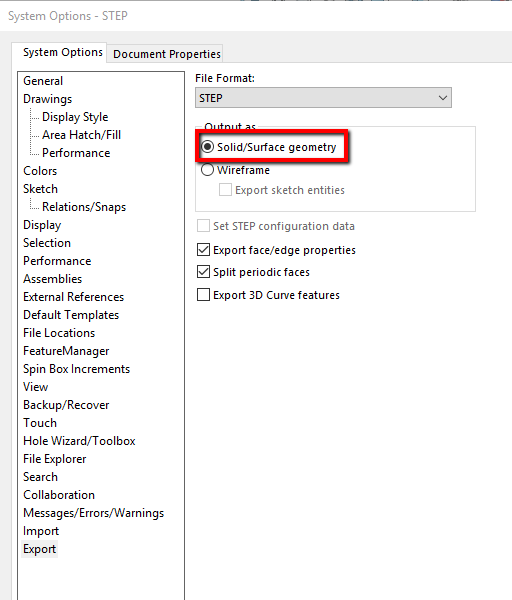Select Import options category
The image size is (512, 600).
point(41,531)
